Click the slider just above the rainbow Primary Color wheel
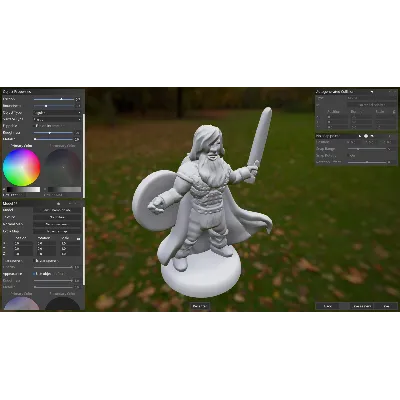 pyautogui.click(x=54, y=139)
